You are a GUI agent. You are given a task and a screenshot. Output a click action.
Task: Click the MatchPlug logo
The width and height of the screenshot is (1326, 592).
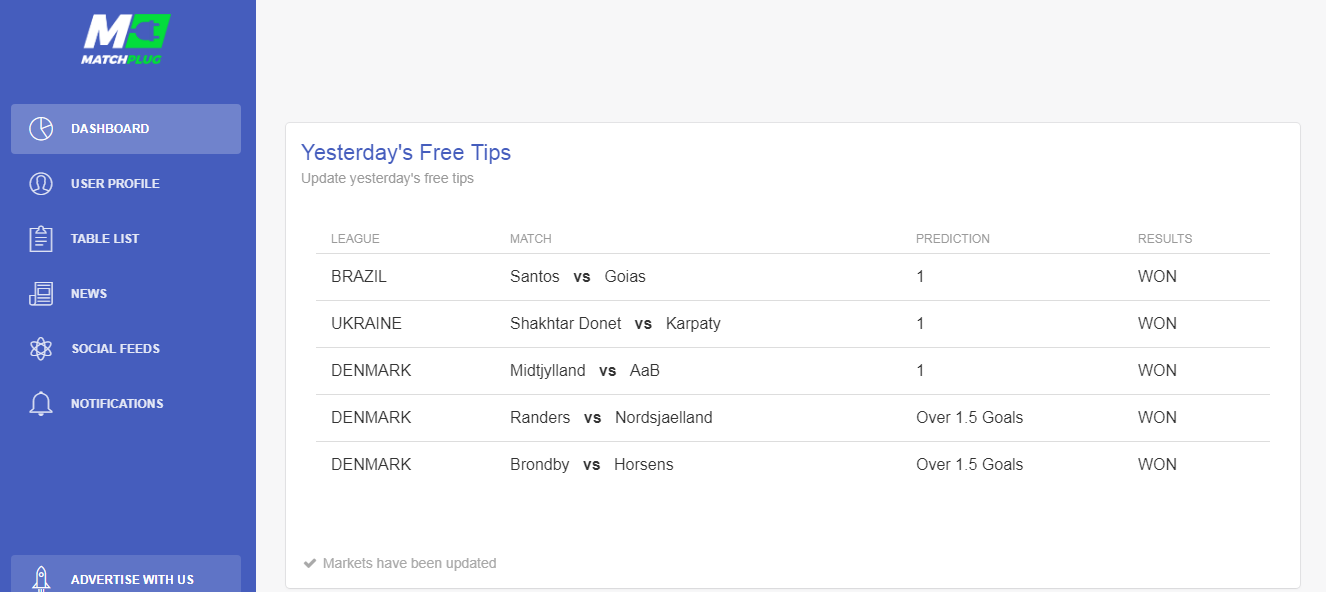pos(126,40)
